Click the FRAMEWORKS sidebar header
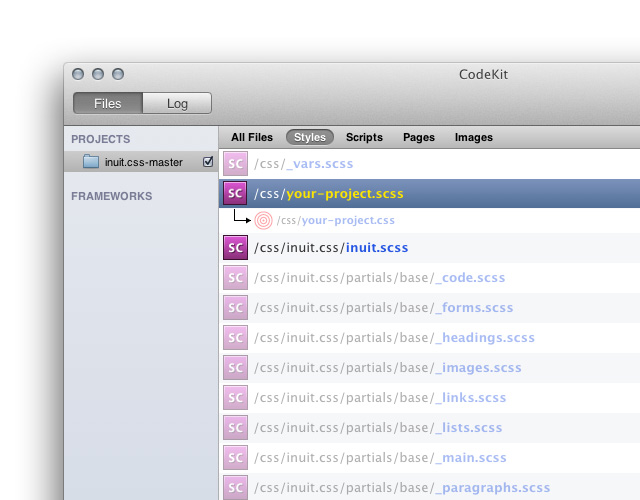The image size is (640, 500). (111, 196)
